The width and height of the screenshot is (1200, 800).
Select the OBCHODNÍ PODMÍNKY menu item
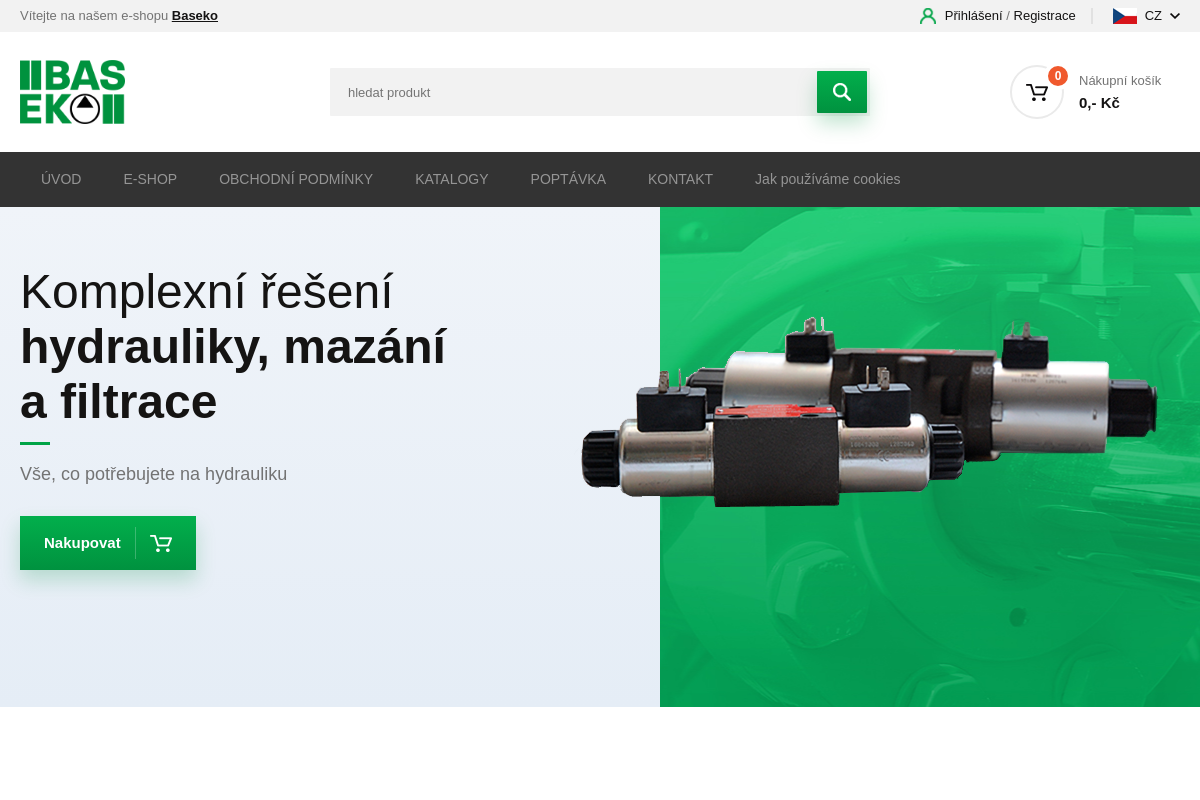pyautogui.click(x=296, y=179)
